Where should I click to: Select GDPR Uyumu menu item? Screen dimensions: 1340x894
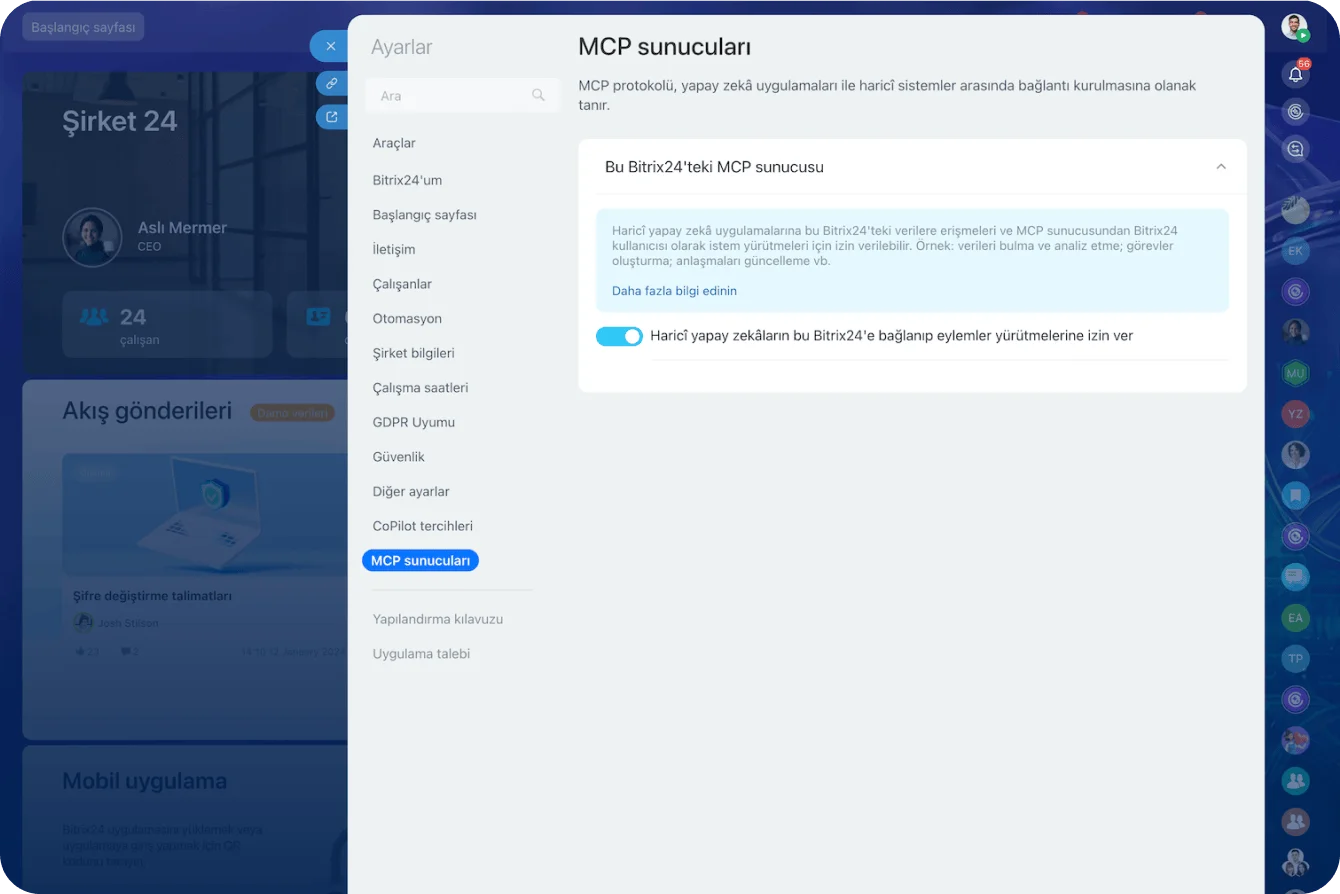pos(413,422)
